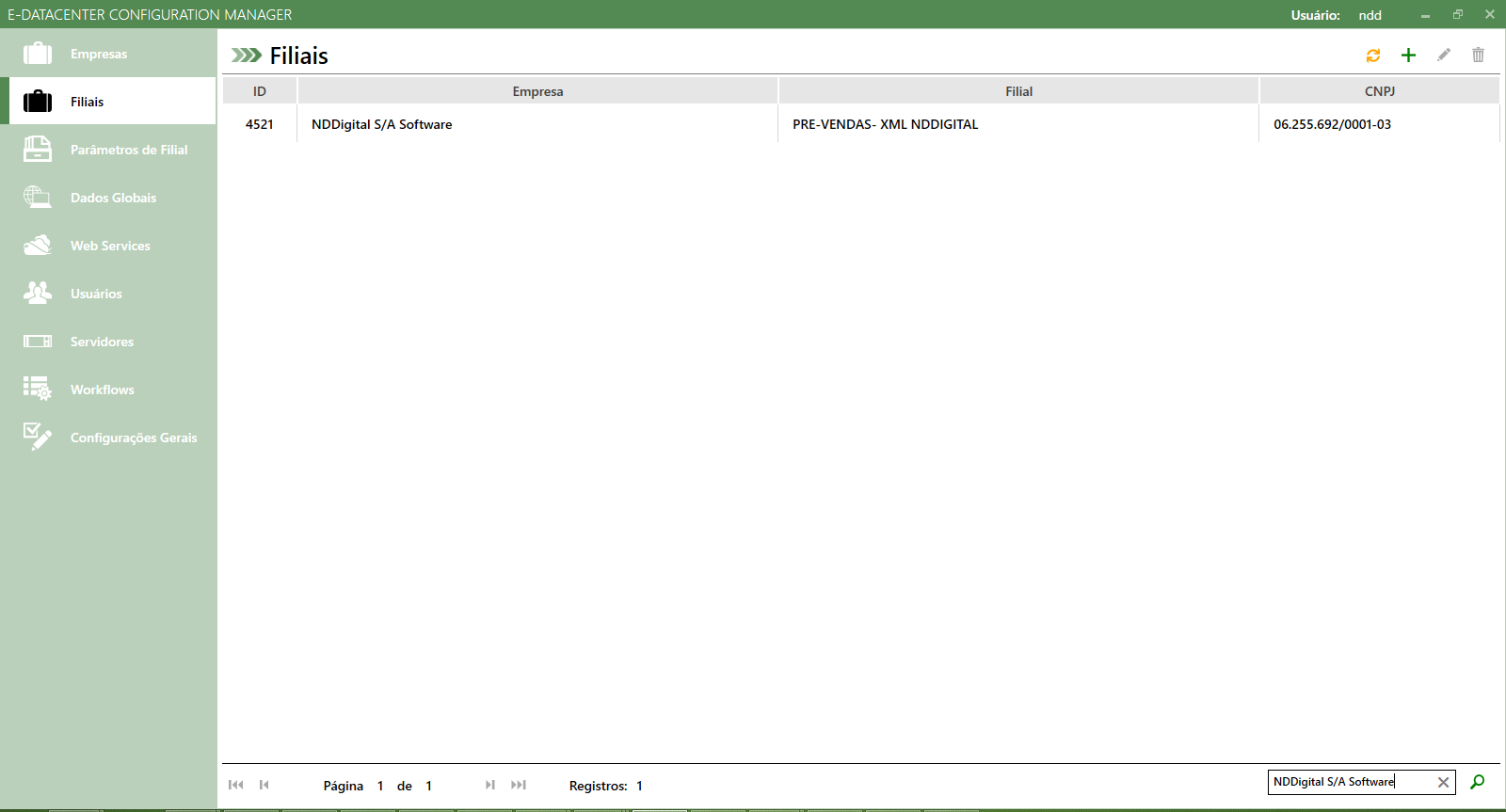
Task: Sort by the Filial column header
Action: 1018,91
